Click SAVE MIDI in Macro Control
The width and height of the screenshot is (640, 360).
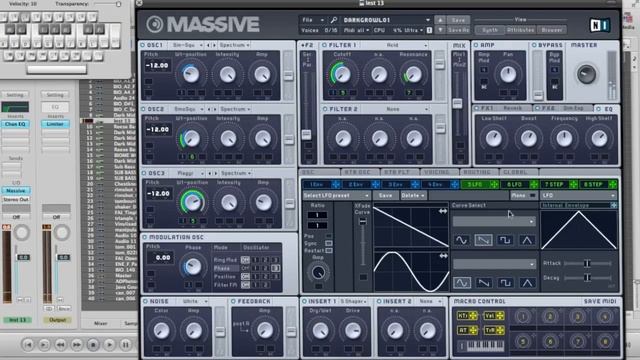coord(600,301)
